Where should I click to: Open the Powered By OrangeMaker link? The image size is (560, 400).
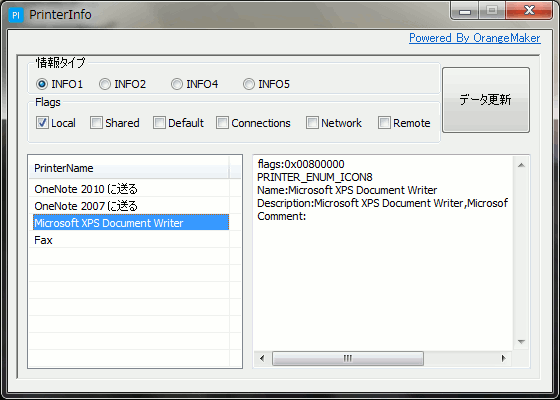click(475, 38)
